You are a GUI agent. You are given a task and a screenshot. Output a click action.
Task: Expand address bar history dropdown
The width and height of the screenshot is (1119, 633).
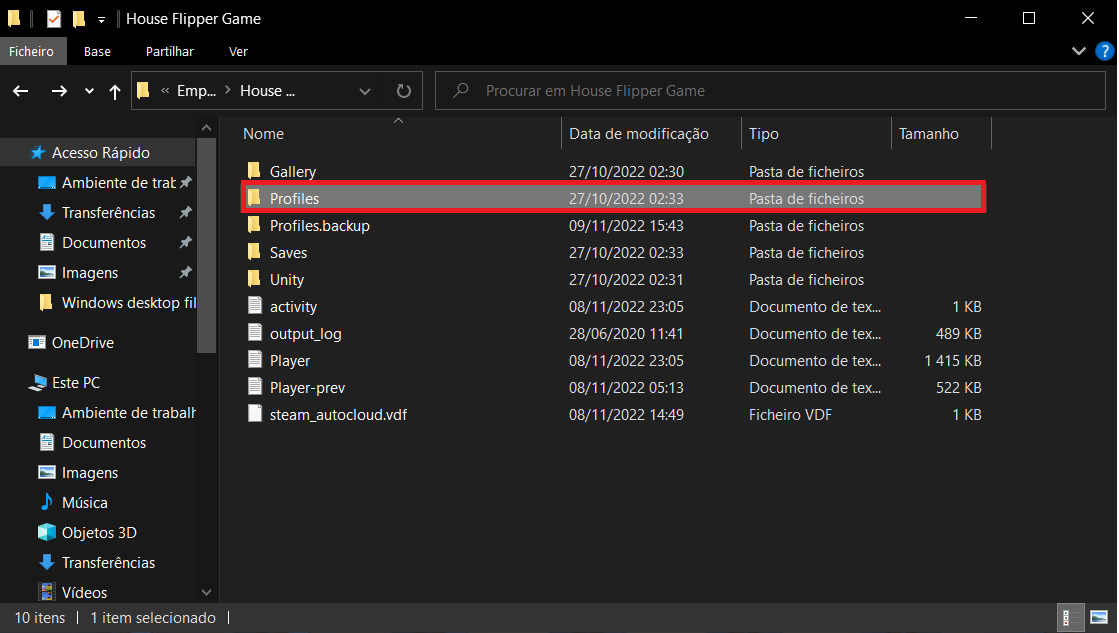coord(364,91)
